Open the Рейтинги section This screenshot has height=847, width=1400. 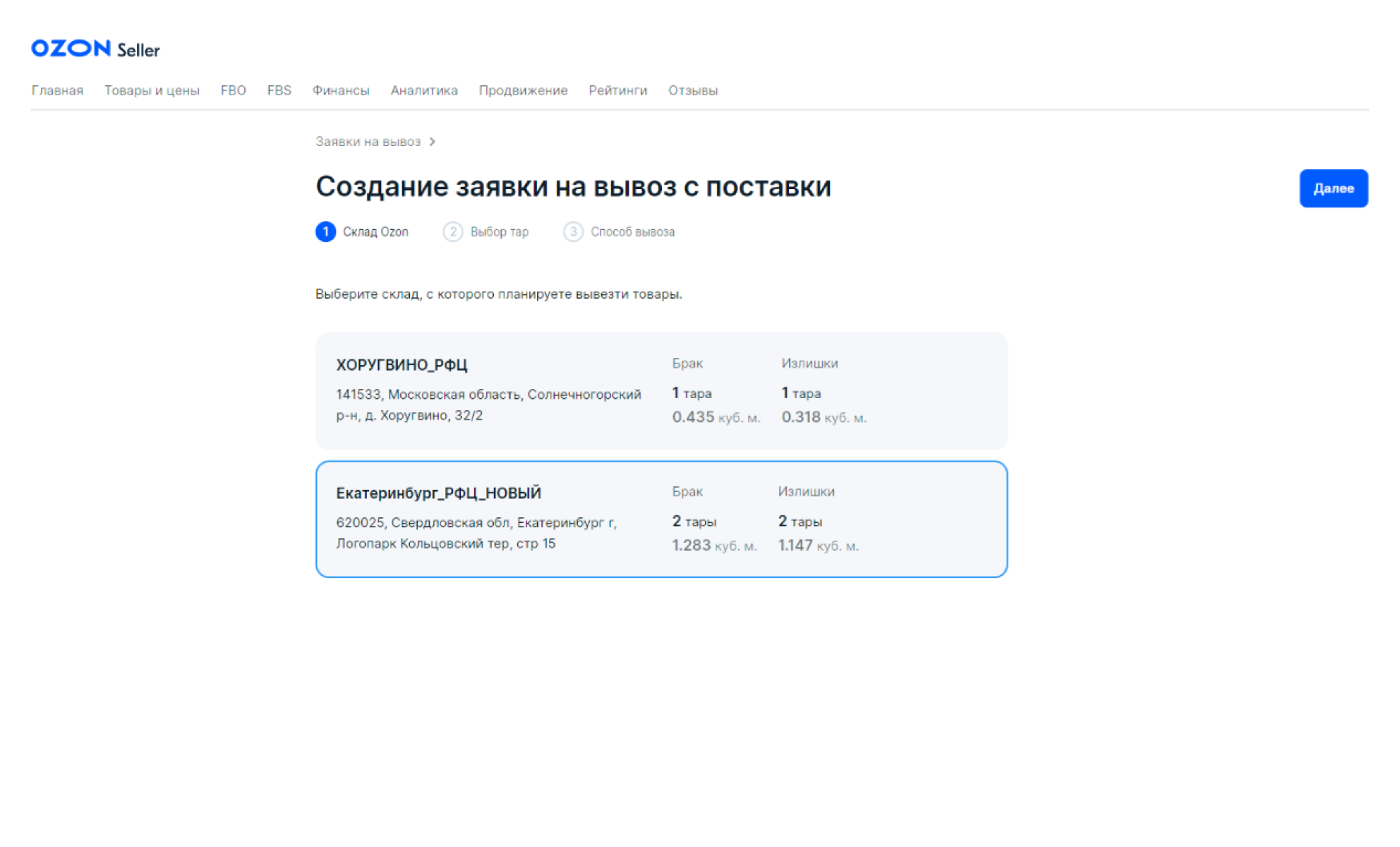617,90
